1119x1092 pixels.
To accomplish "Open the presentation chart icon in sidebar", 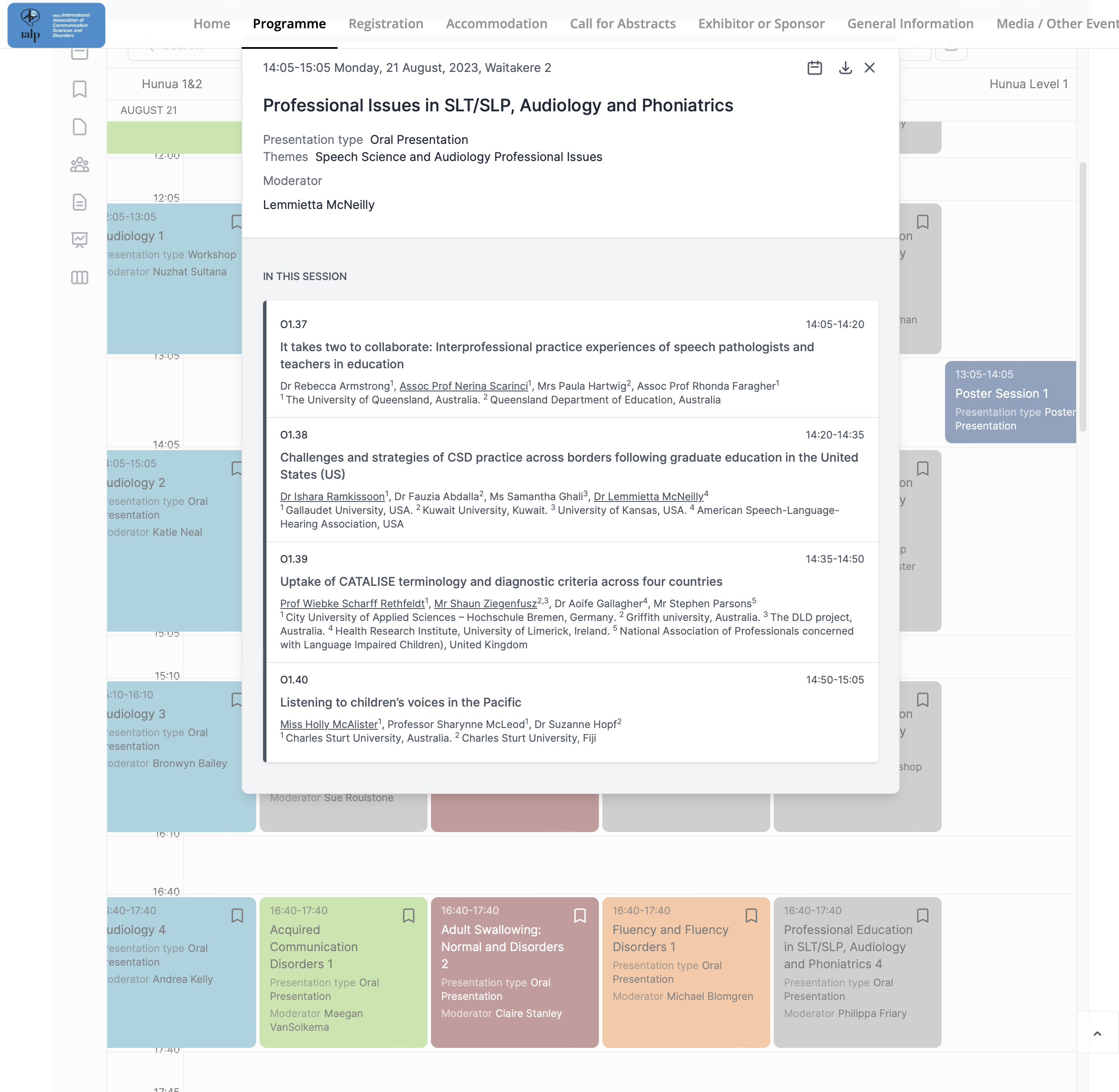I will point(80,240).
